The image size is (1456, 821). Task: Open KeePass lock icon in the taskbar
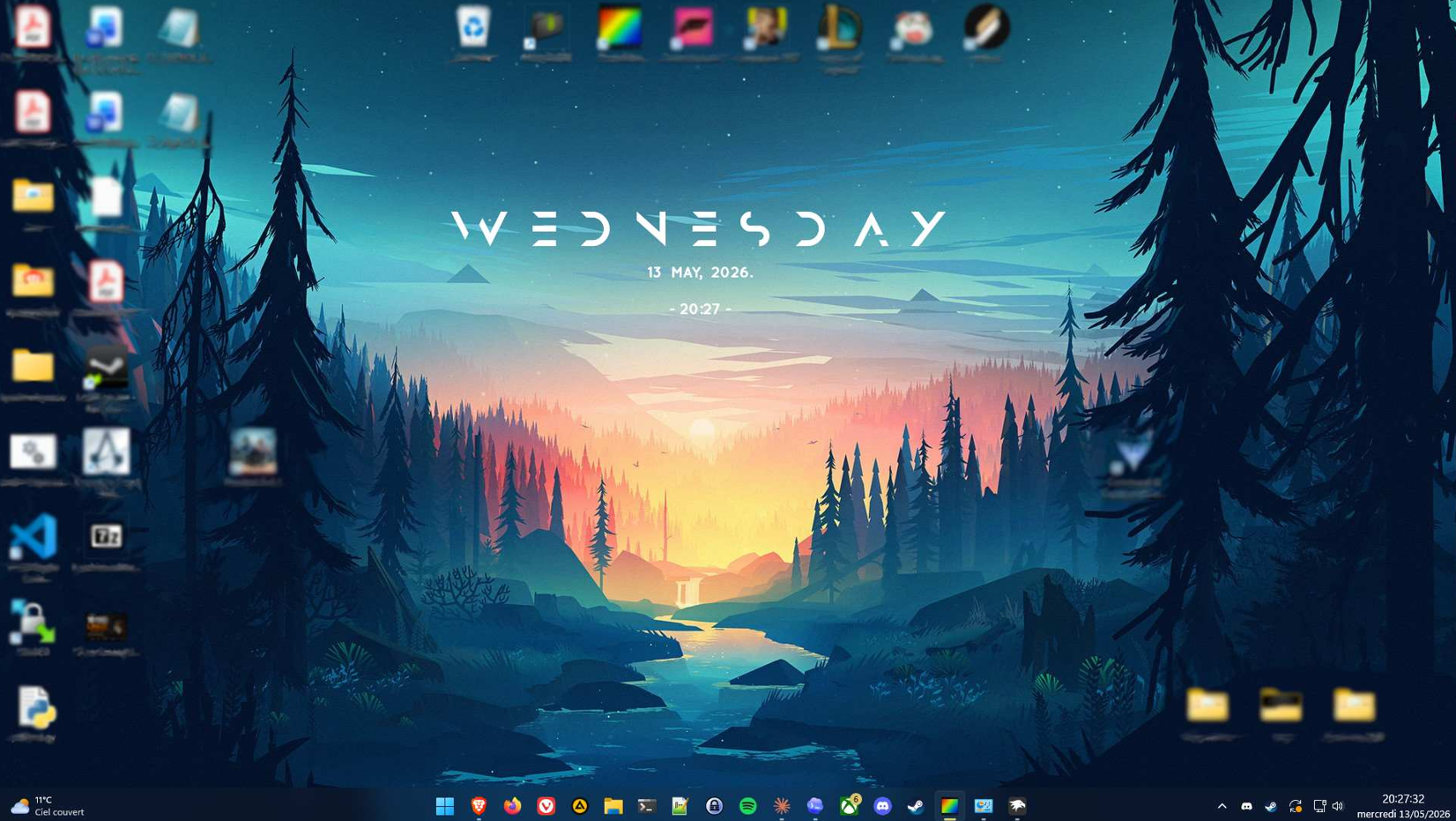coord(714,806)
